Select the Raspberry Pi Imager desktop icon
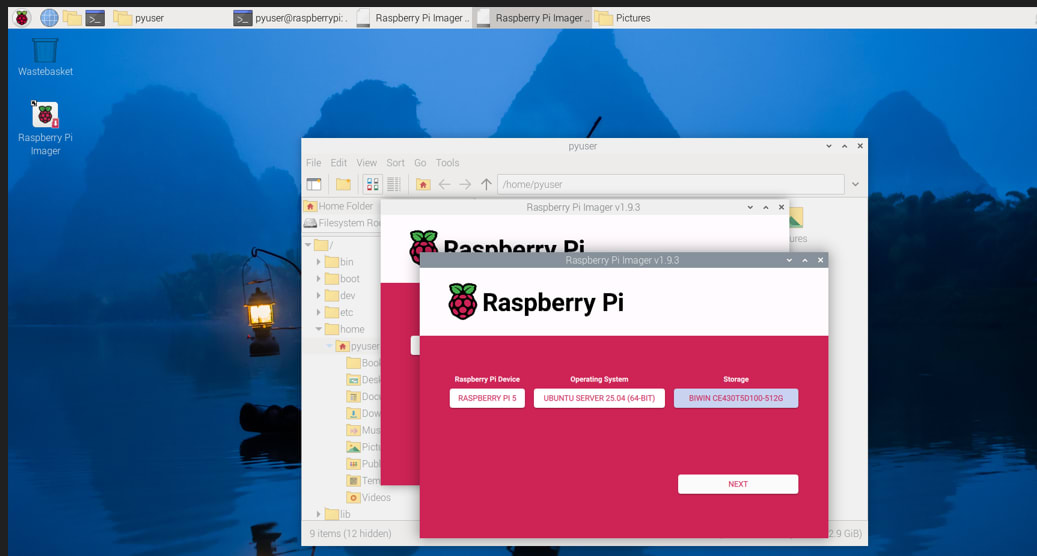This screenshot has height=556, width=1037. point(45,128)
